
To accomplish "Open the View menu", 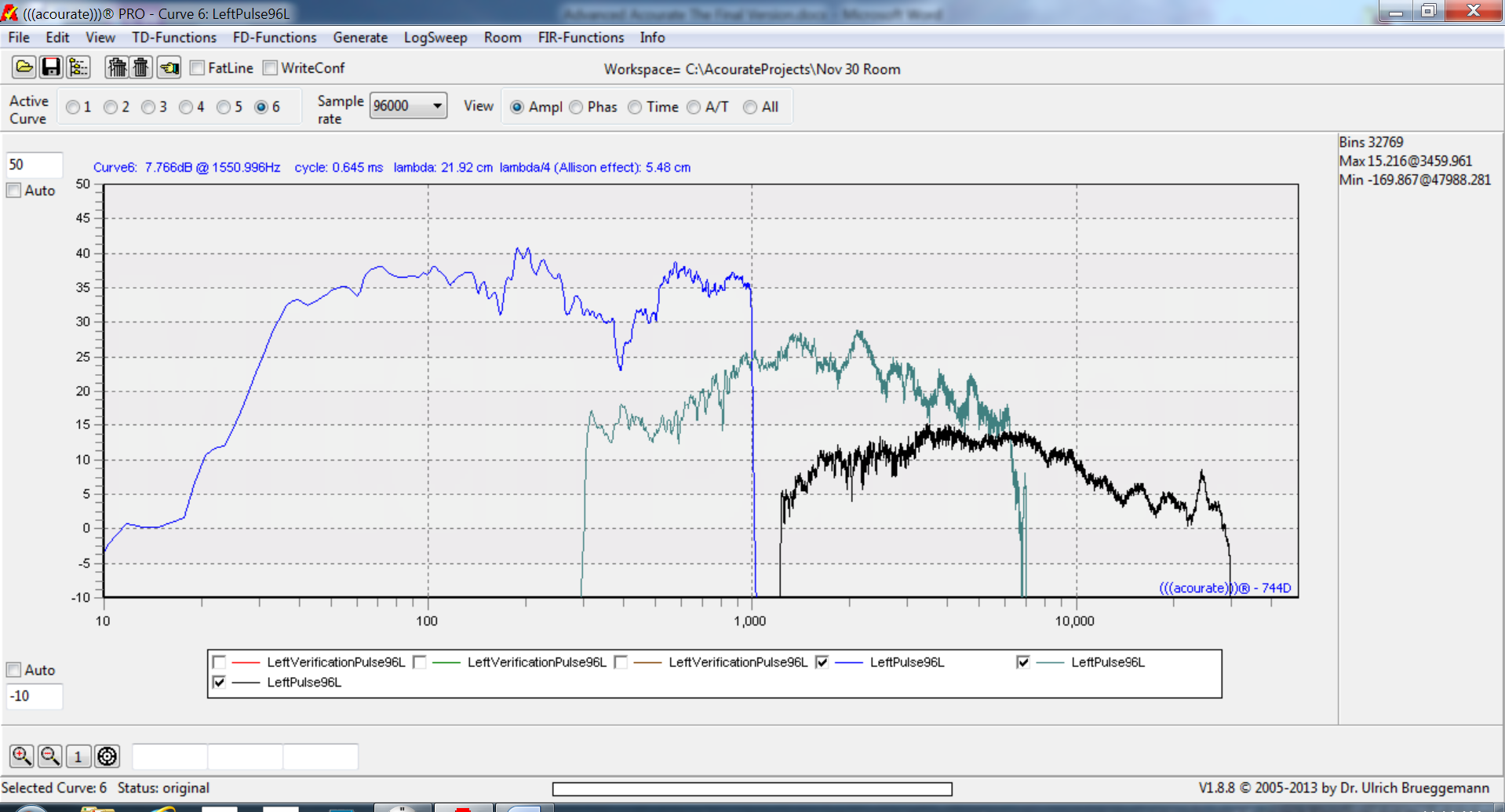I will [100, 38].
